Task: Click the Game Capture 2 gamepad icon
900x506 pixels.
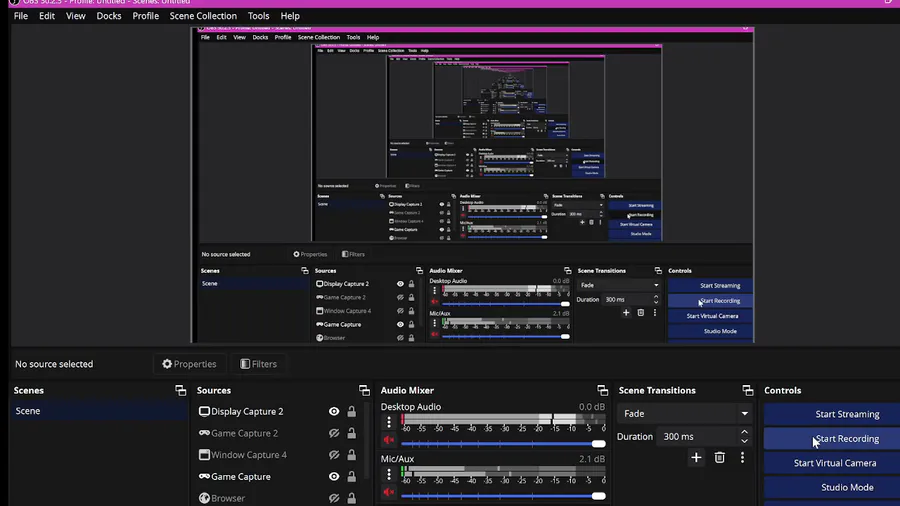Action: [204, 433]
